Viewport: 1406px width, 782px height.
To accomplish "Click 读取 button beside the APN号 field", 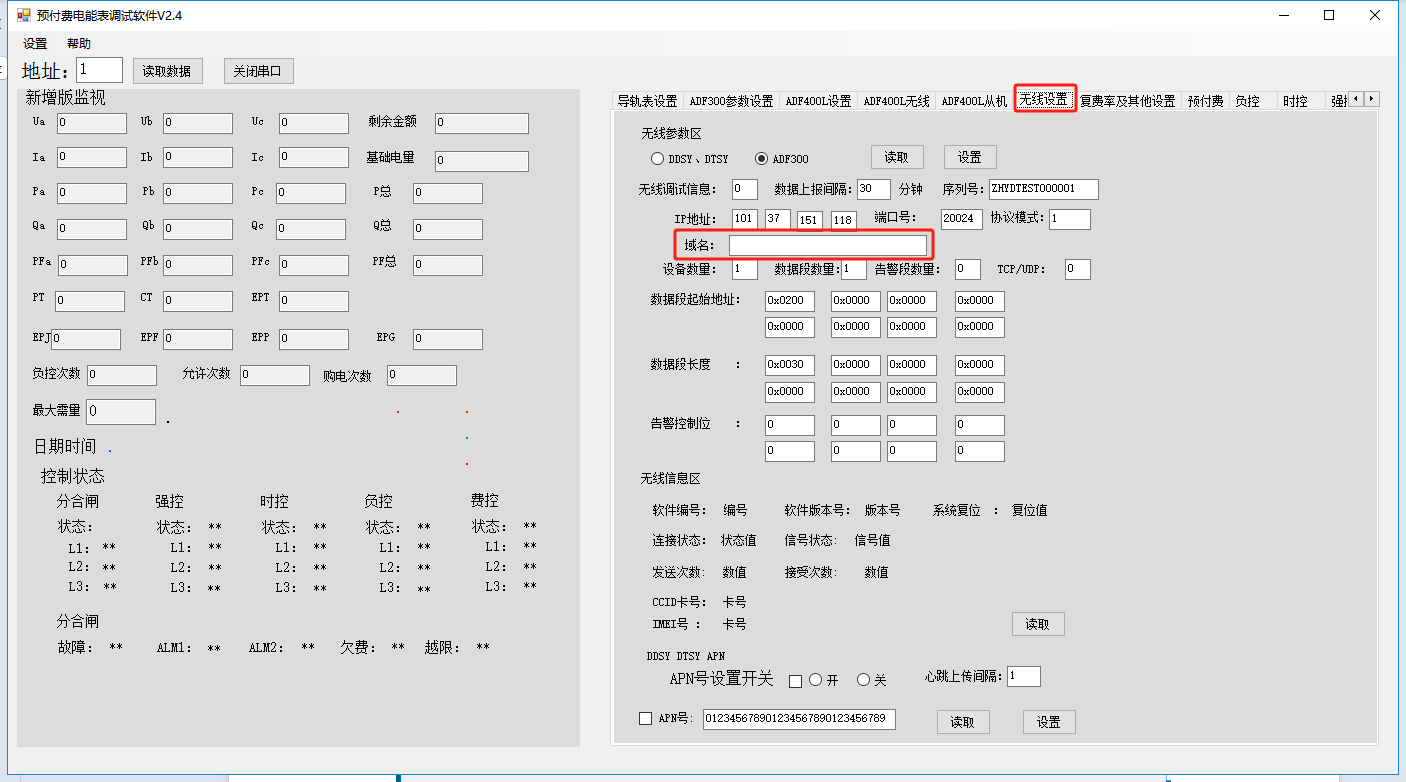I will (962, 722).
